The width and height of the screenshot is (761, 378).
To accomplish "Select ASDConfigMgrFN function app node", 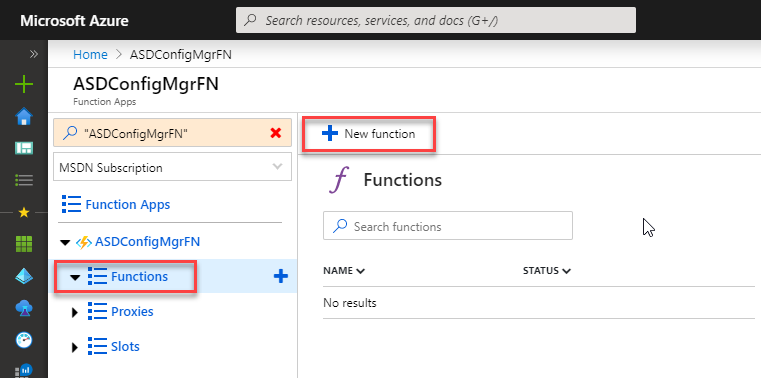I will click(x=148, y=242).
